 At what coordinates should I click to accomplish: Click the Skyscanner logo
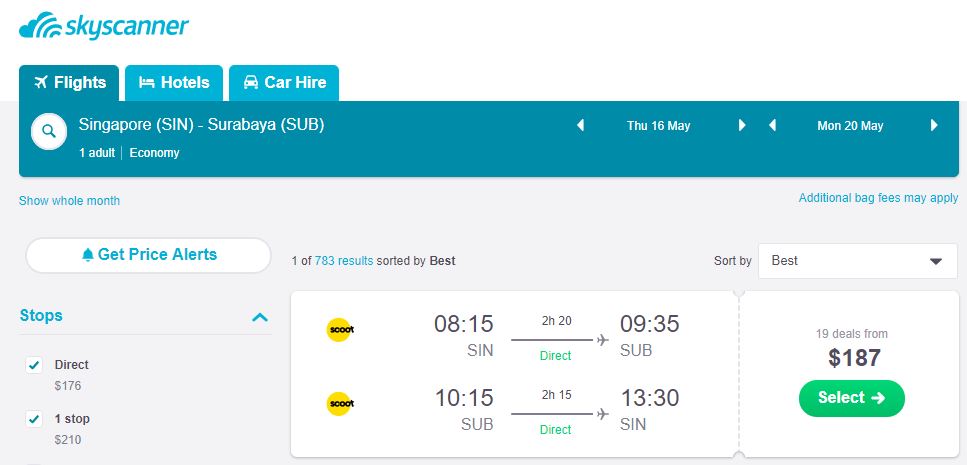click(103, 27)
